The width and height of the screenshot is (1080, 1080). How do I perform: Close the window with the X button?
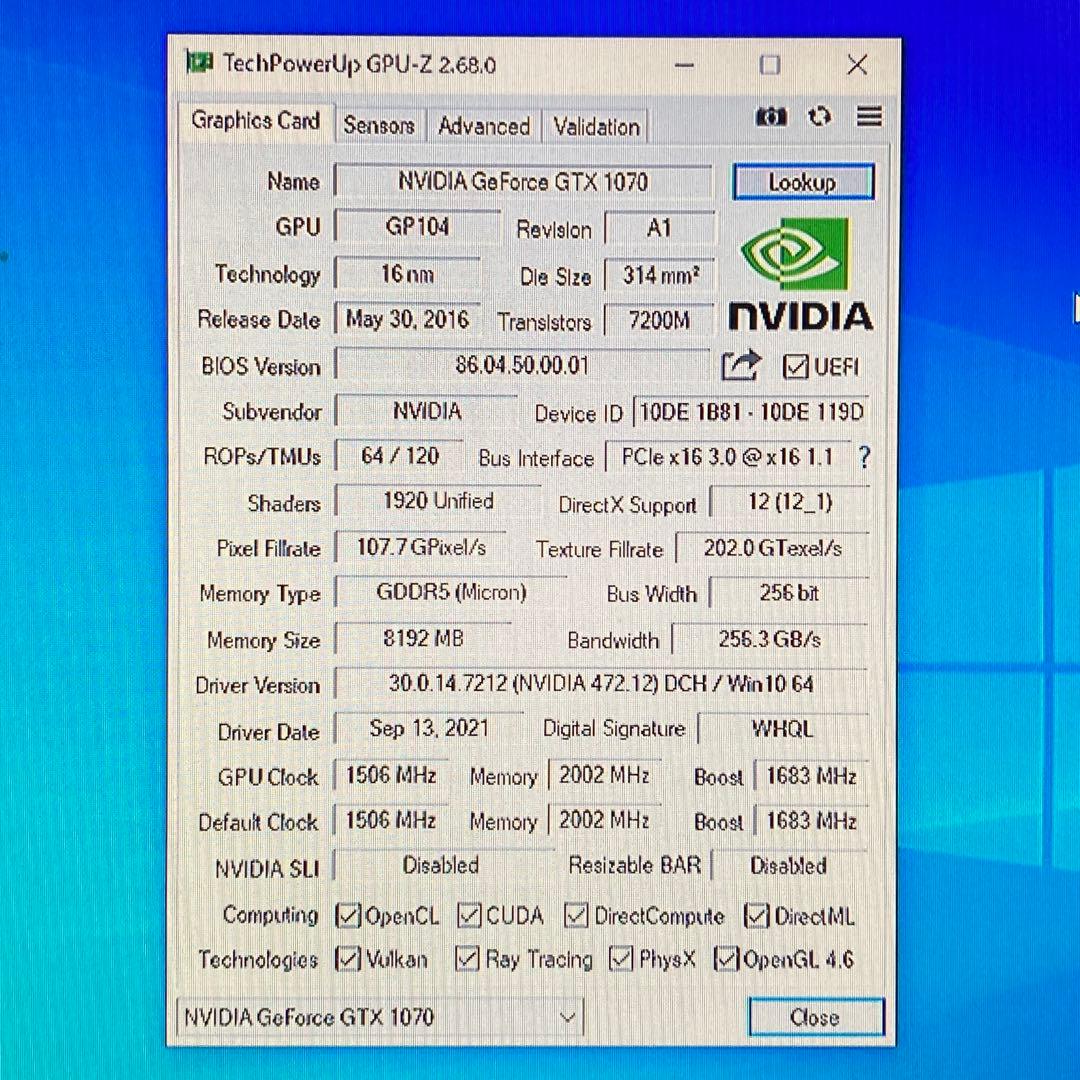(857, 65)
